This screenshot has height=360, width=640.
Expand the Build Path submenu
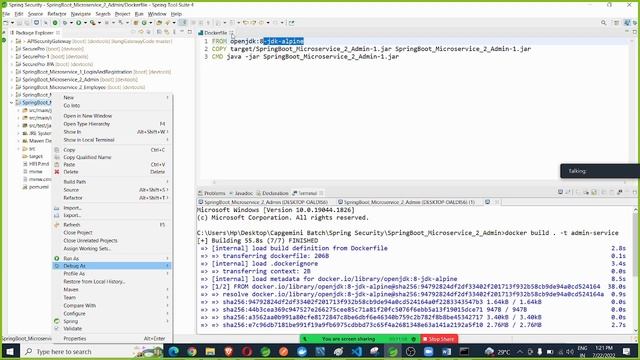point(167,182)
